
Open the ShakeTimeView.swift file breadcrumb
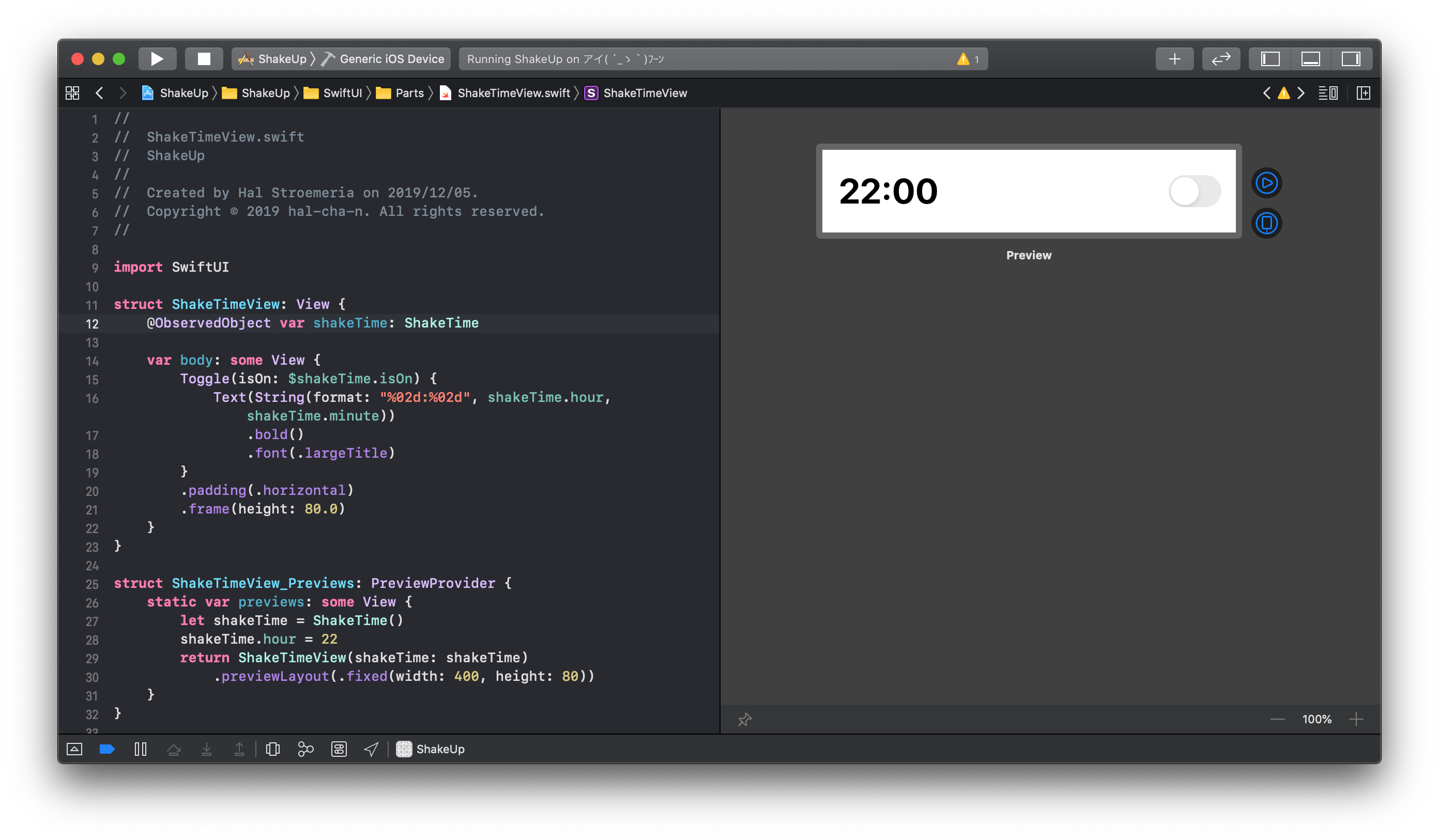pyautogui.click(x=505, y=93)
